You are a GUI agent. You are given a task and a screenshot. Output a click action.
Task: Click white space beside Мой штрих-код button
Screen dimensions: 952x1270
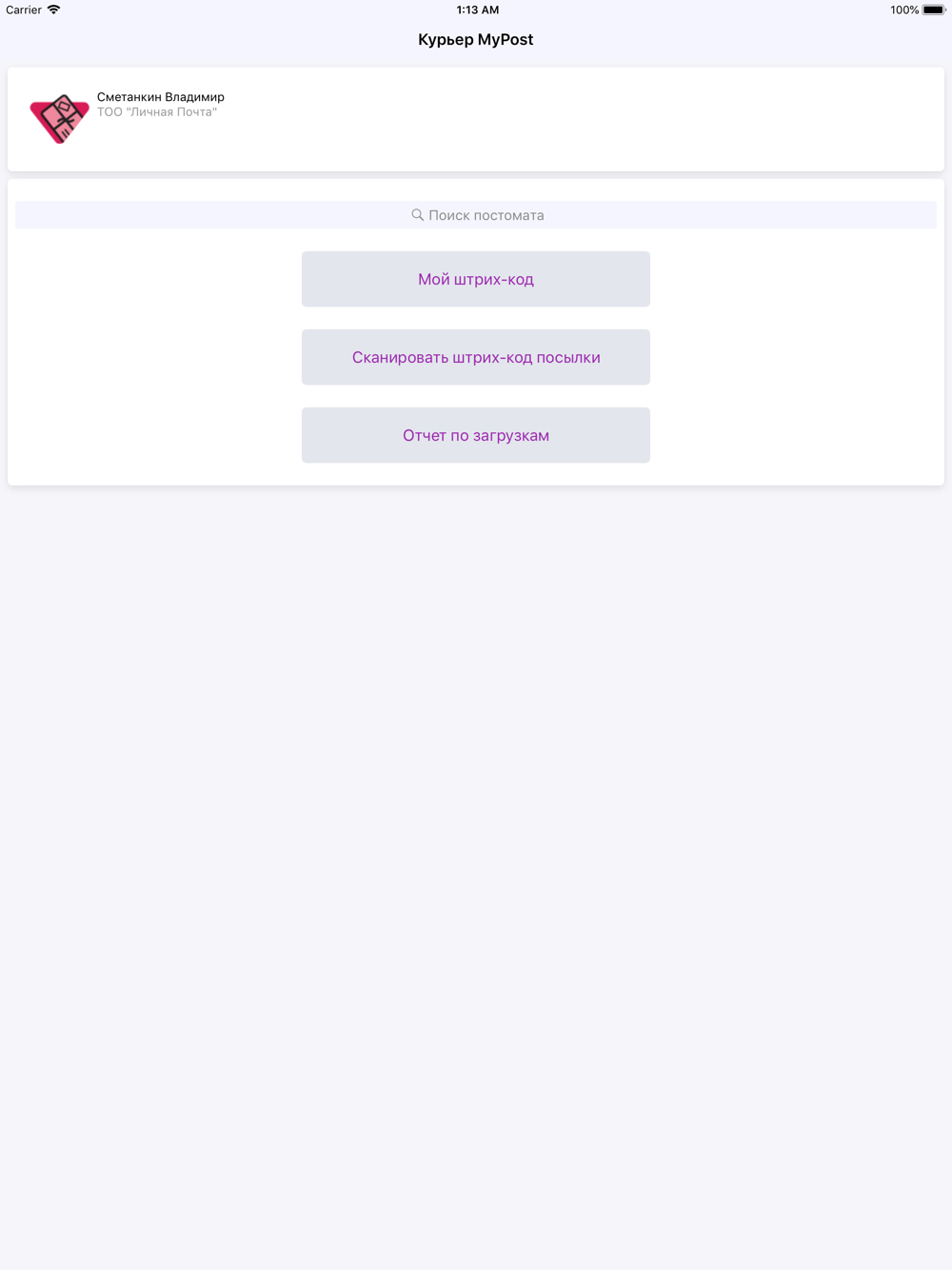[x=152, y=279]
